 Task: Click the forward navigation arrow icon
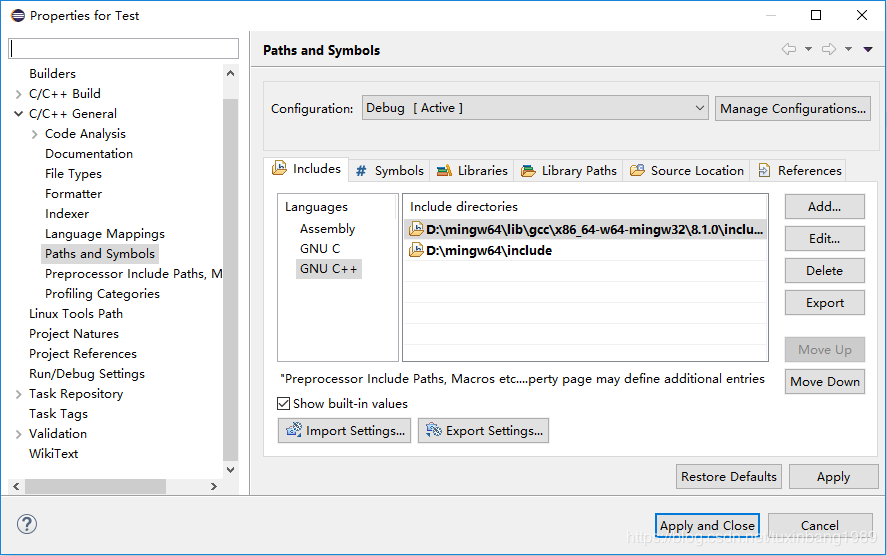pyautogui.click(x=828, y=49)
